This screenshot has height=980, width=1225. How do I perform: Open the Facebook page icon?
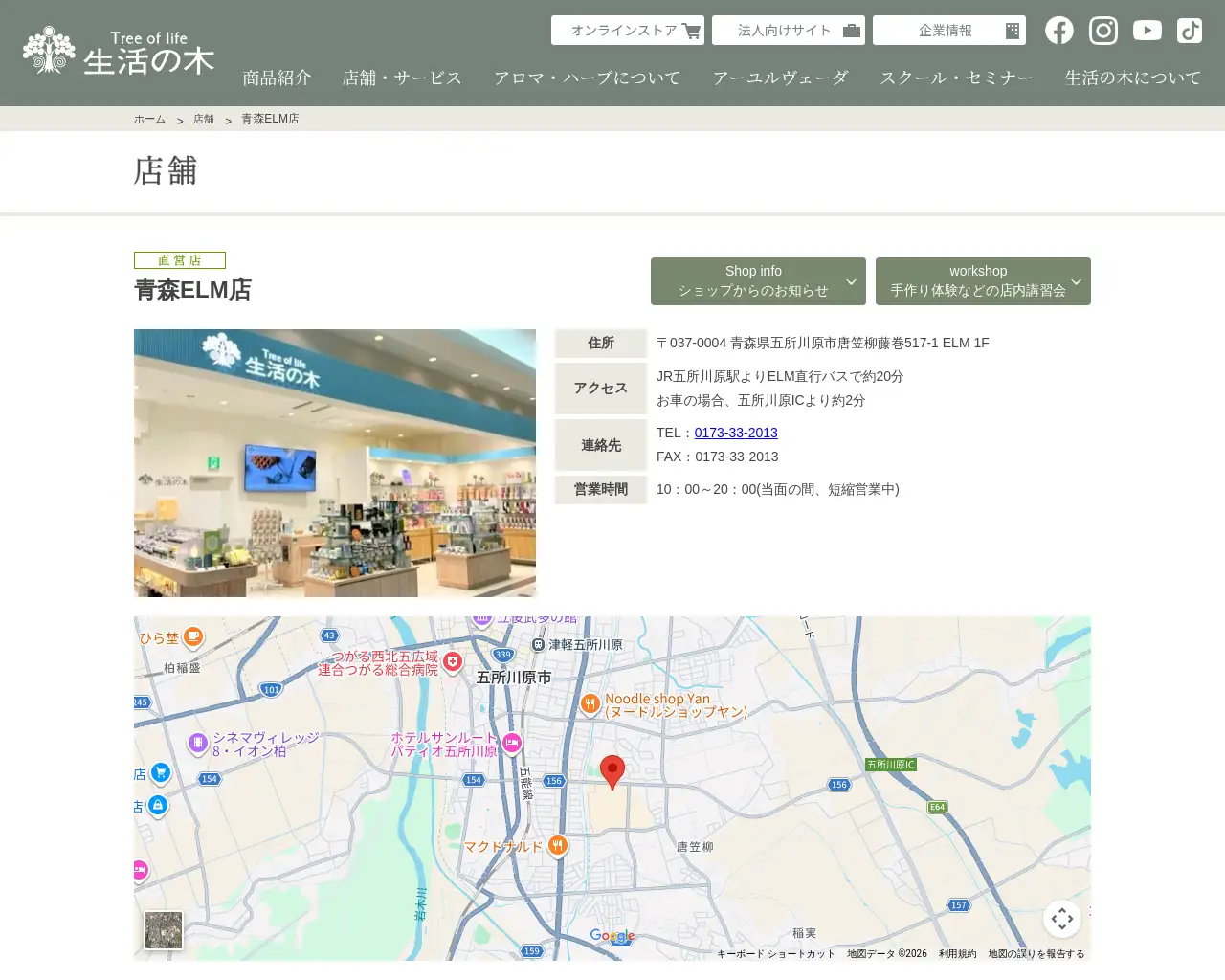coord(1059,30)
